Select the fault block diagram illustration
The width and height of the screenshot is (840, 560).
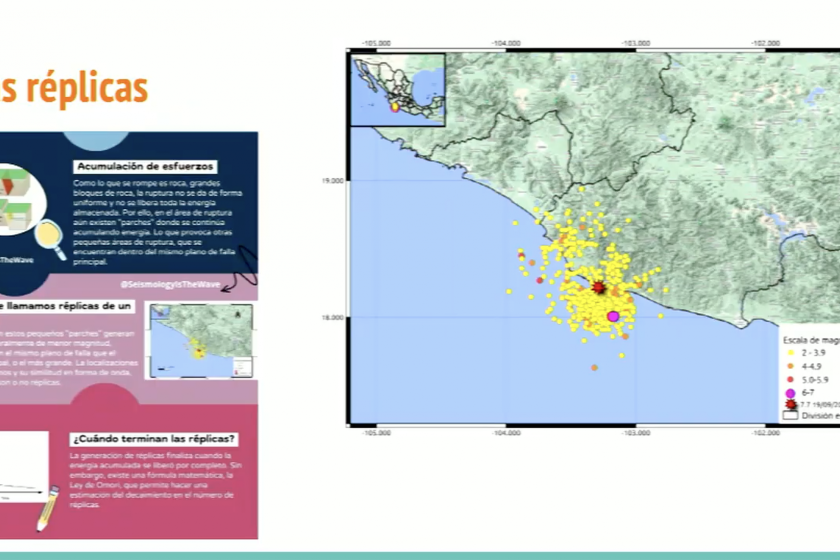[17, 198]
